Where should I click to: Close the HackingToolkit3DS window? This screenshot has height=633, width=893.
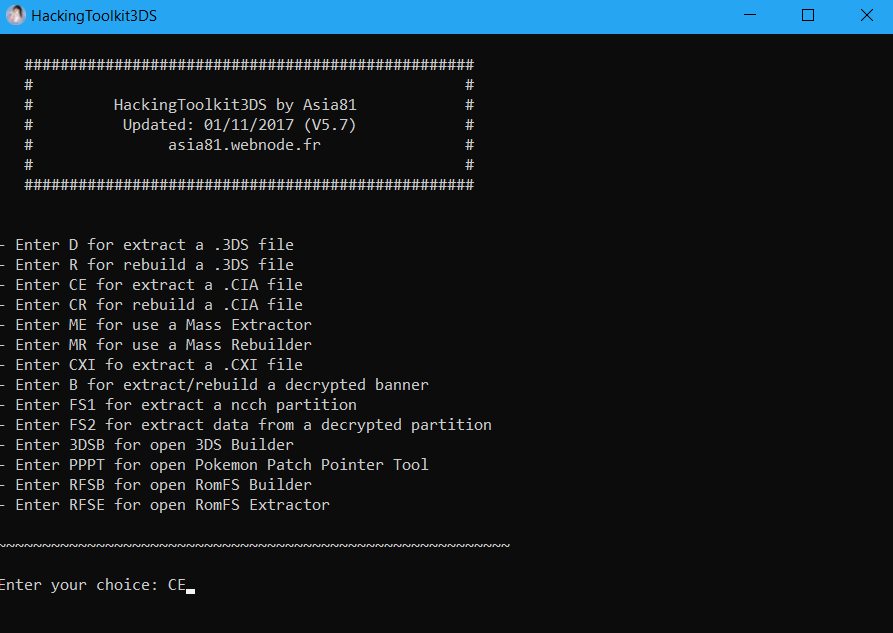point(866,15)
